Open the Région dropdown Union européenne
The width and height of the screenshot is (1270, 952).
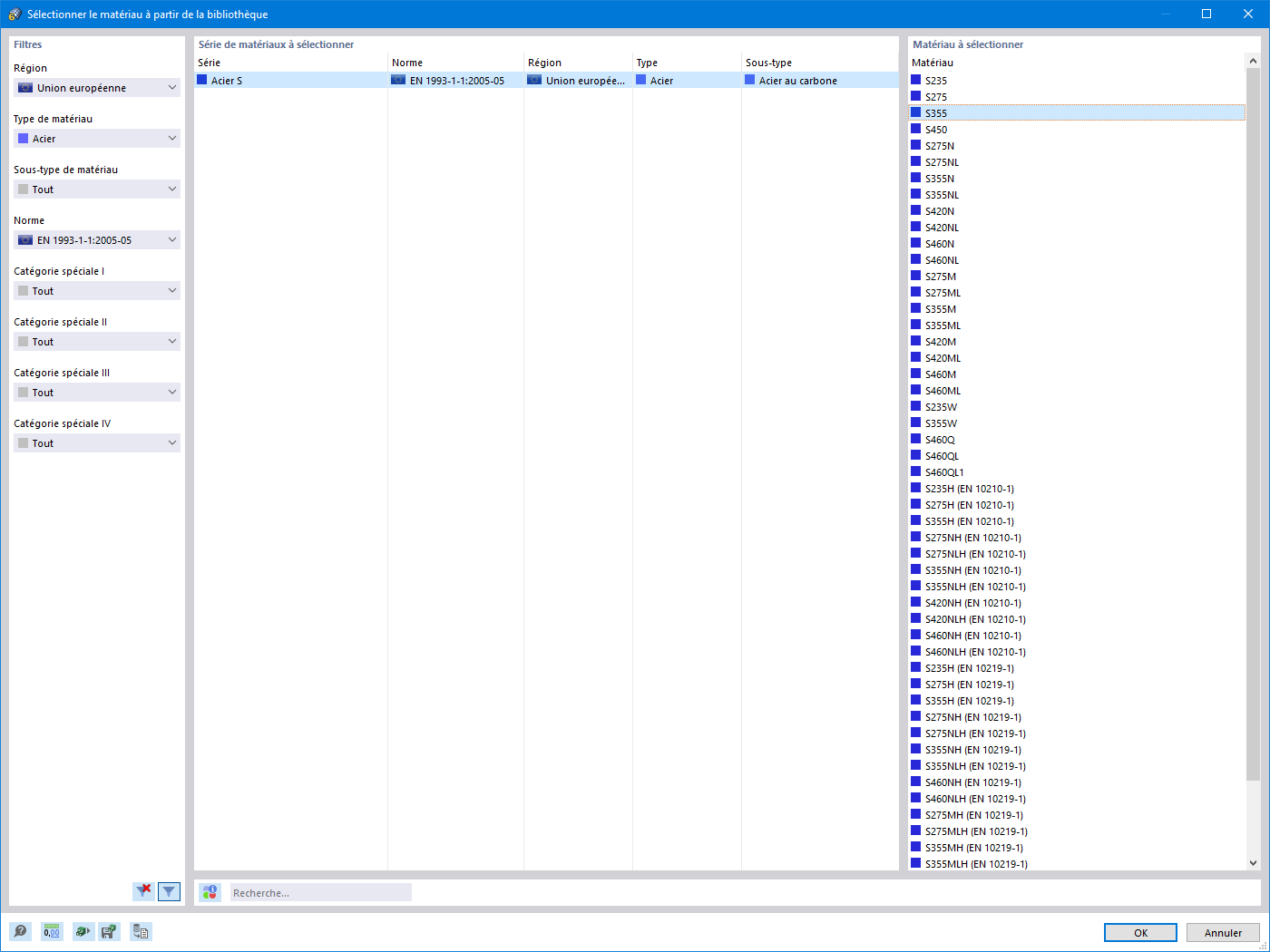tap(97, 88)
